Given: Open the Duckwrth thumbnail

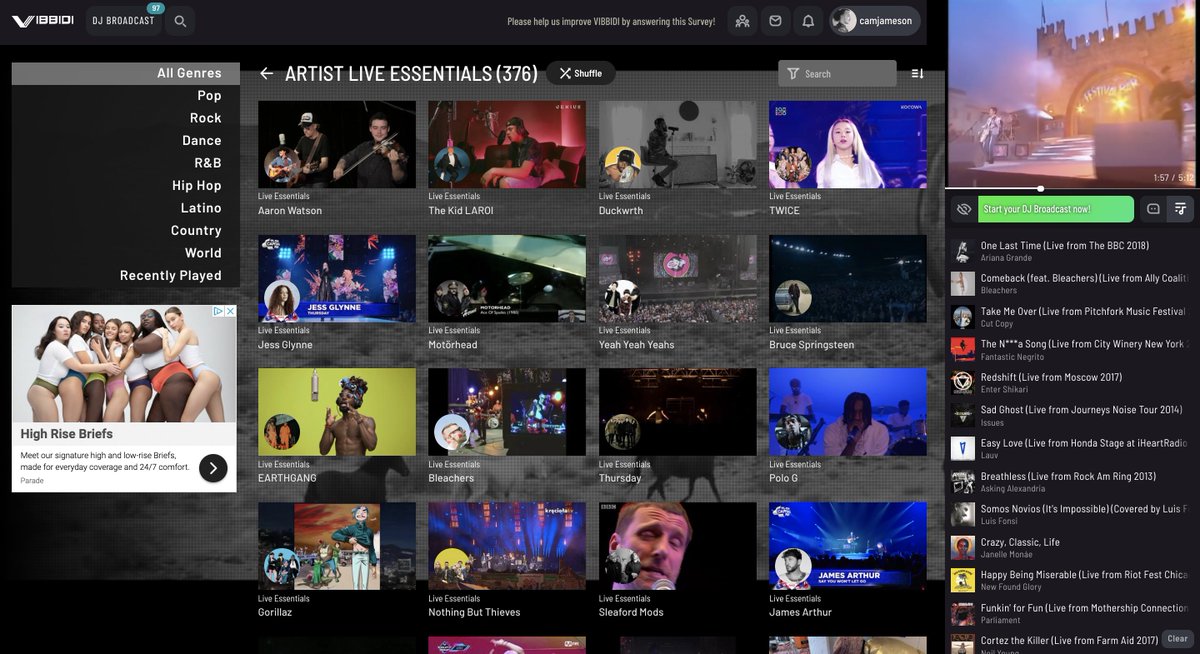Looking at the screenshot, I should pyautogui.click(x=678, y=144).
